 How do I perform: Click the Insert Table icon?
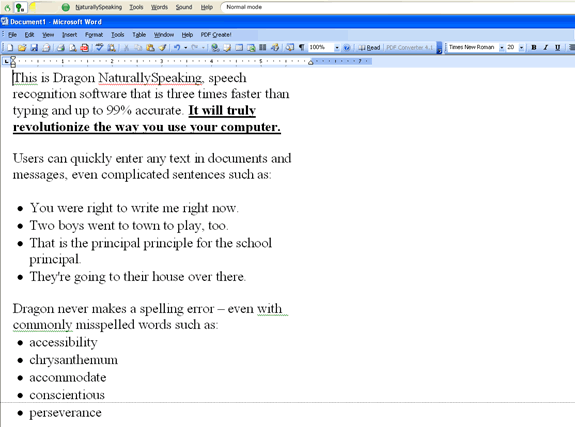click(239, 47)
